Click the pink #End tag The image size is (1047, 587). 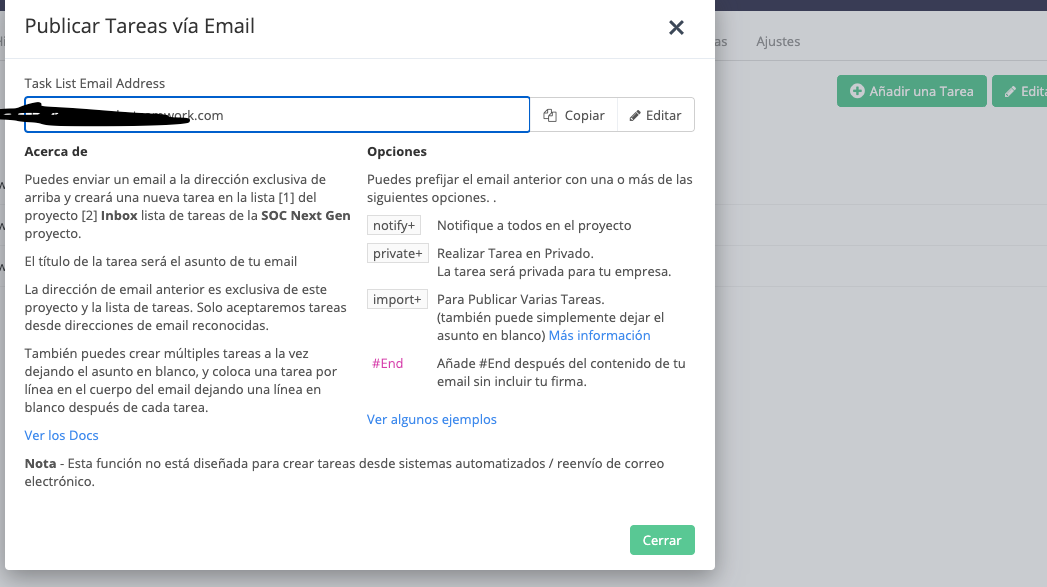tap(388, 363)
